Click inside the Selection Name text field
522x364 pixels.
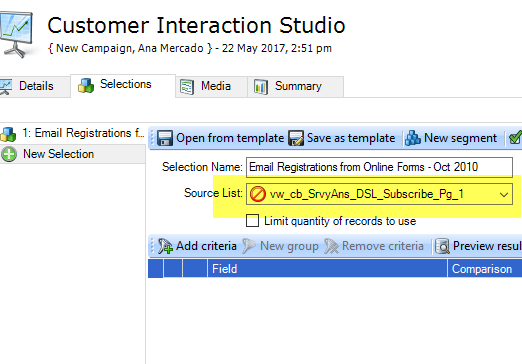click(379, 167)
